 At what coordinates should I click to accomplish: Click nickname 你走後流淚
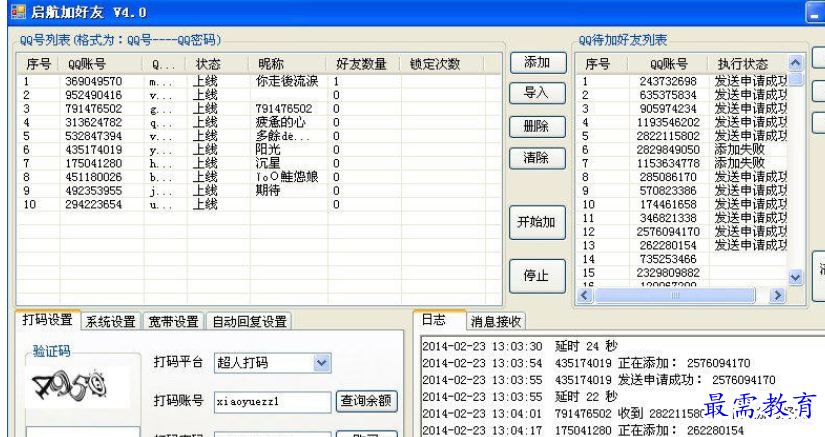287,82
